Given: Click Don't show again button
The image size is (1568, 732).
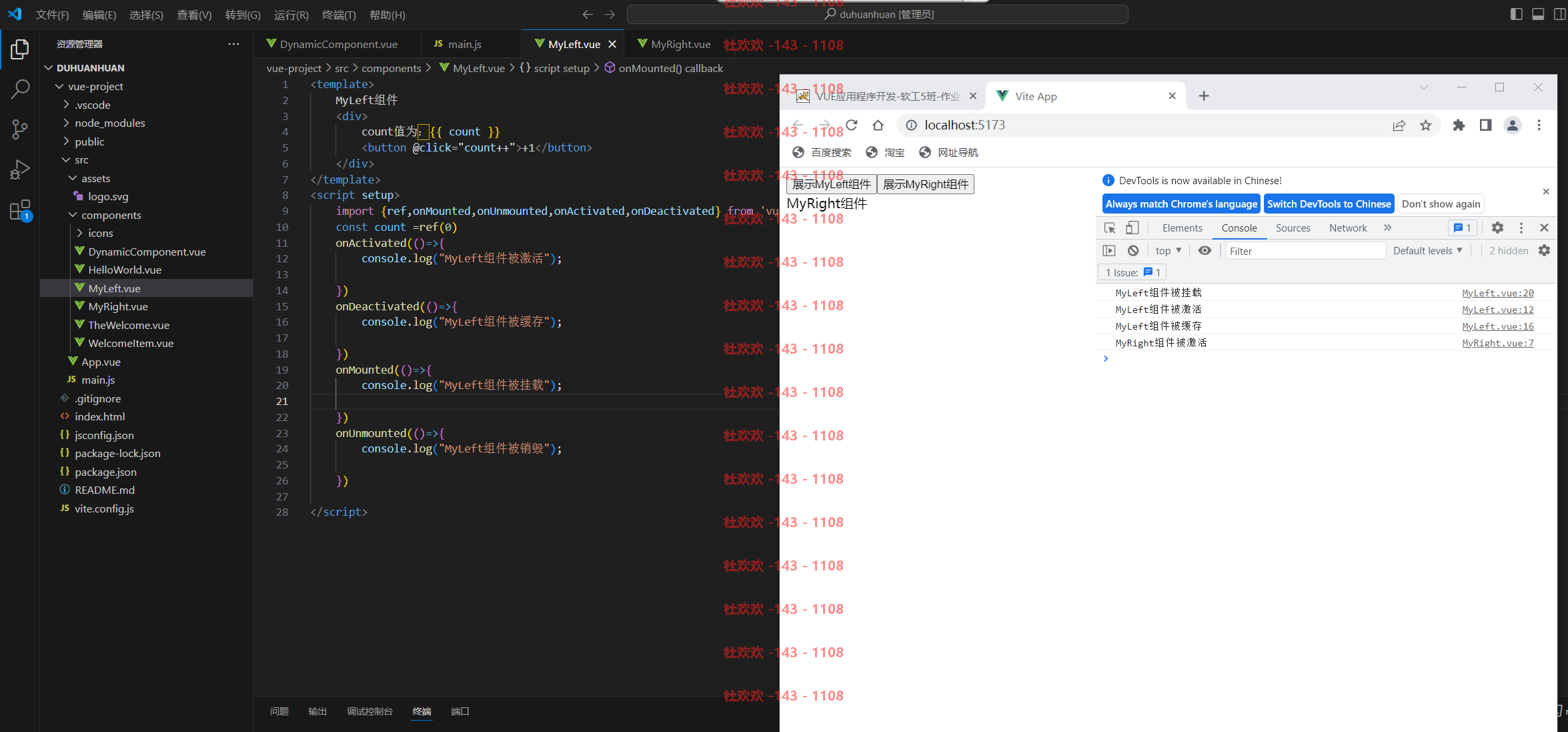Looking at the screenshot, I should pos(1441,204).
